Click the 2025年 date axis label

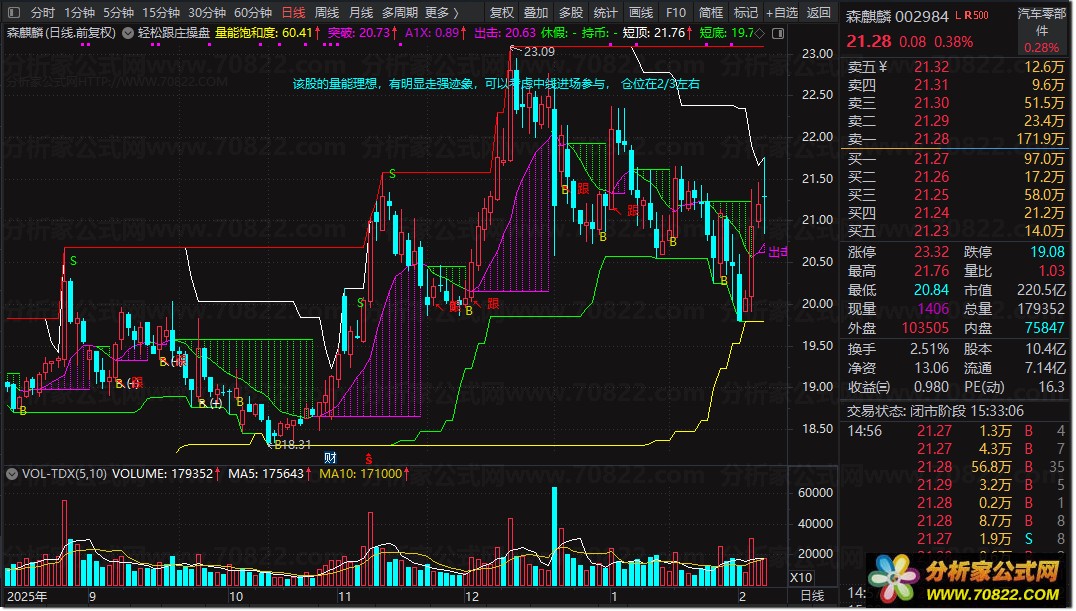[27, 596]
